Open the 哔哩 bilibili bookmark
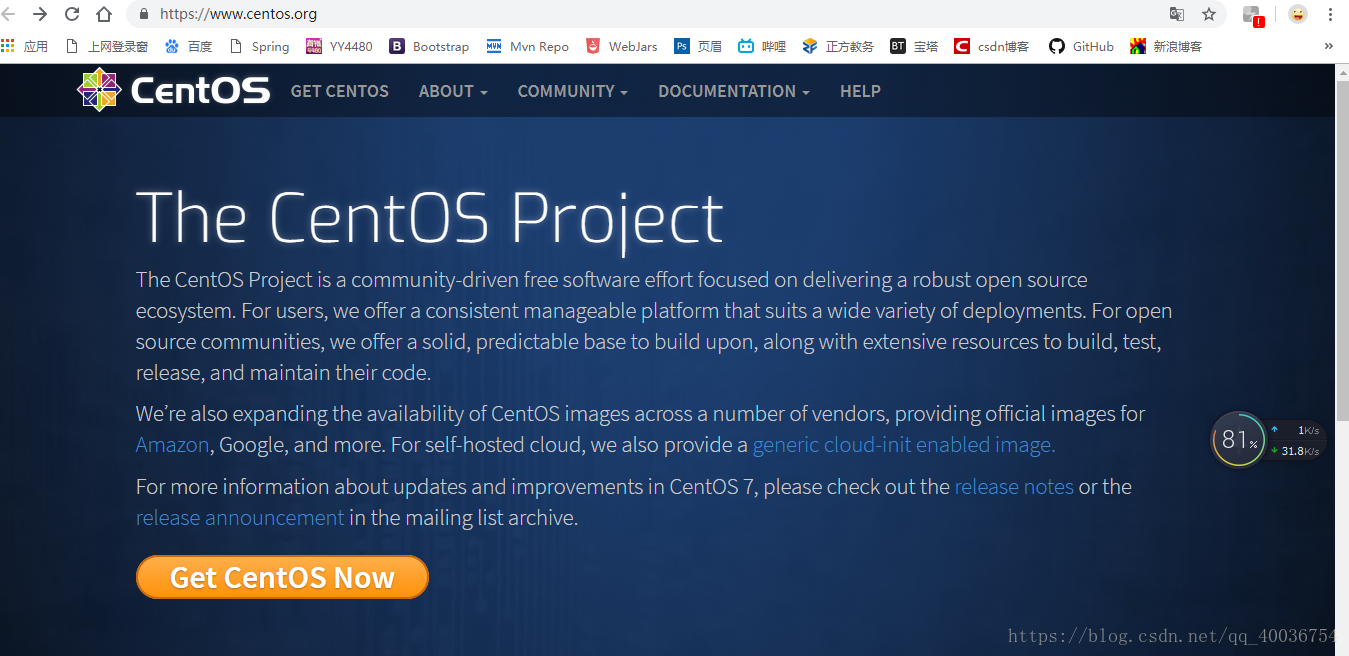 [x=762, y=46]
